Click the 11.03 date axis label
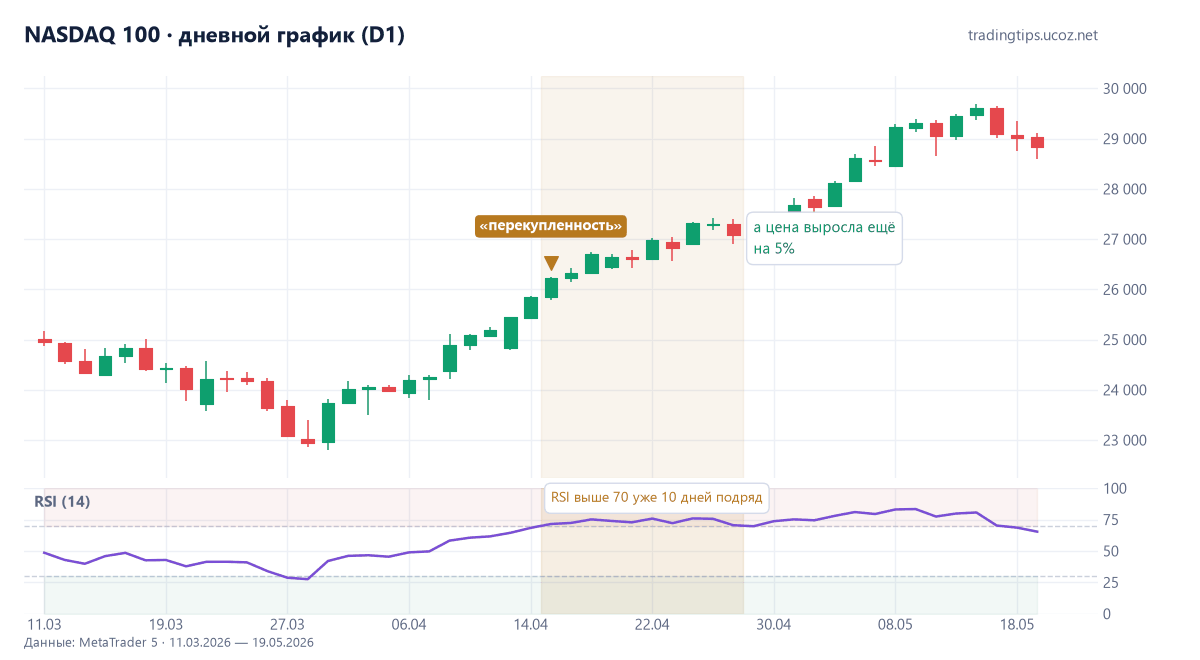Viewport: 1200px width, 660px height. click(44, 625)
